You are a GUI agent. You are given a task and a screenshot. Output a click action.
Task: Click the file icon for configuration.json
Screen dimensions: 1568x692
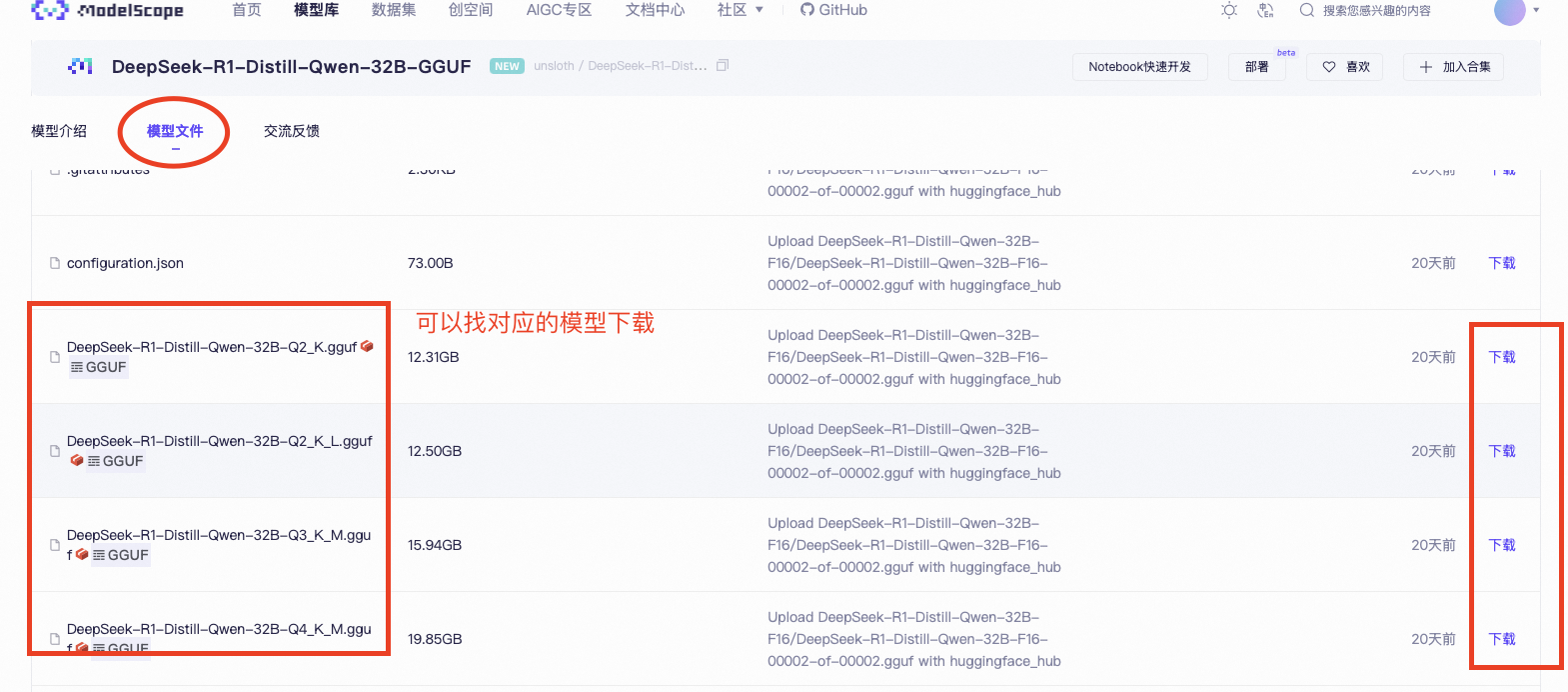pos(55,263)
